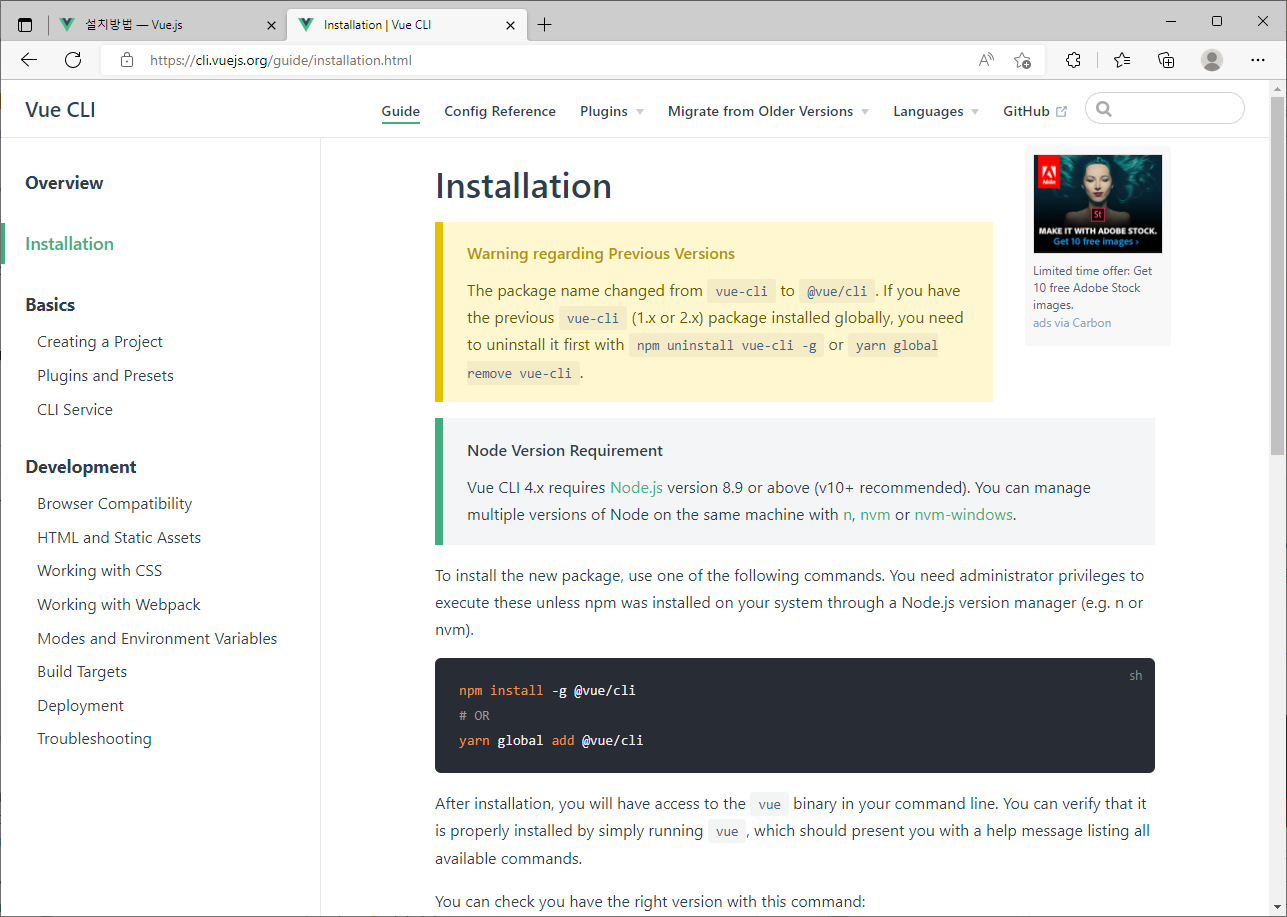This screenshot has height=917, width=1287.
Task: Open the Config Reference nav item
Action: tap(500, 111)
